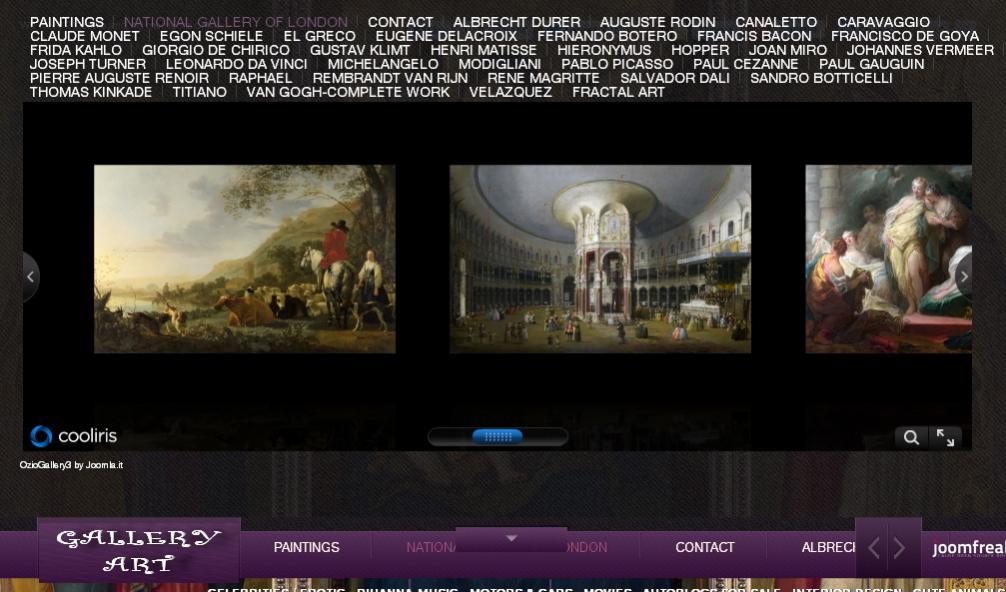Open Joan Miro gallery link

tap(788, 50)
